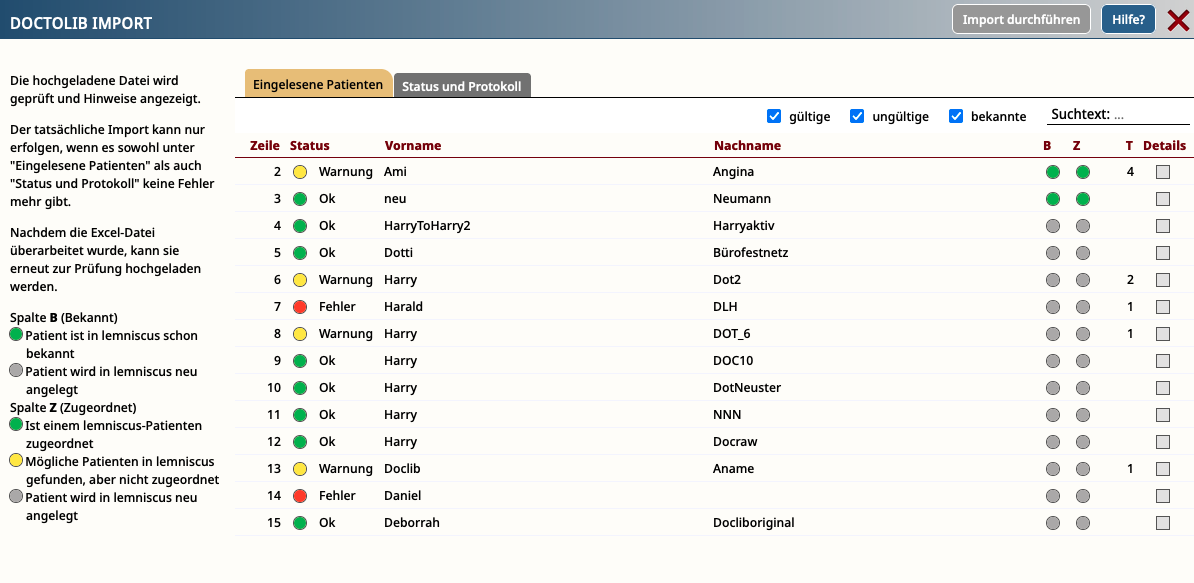Check Details box for Daniel row 14
Image resolution: width=1194 pixels, height=583 pixels.
1163,496
